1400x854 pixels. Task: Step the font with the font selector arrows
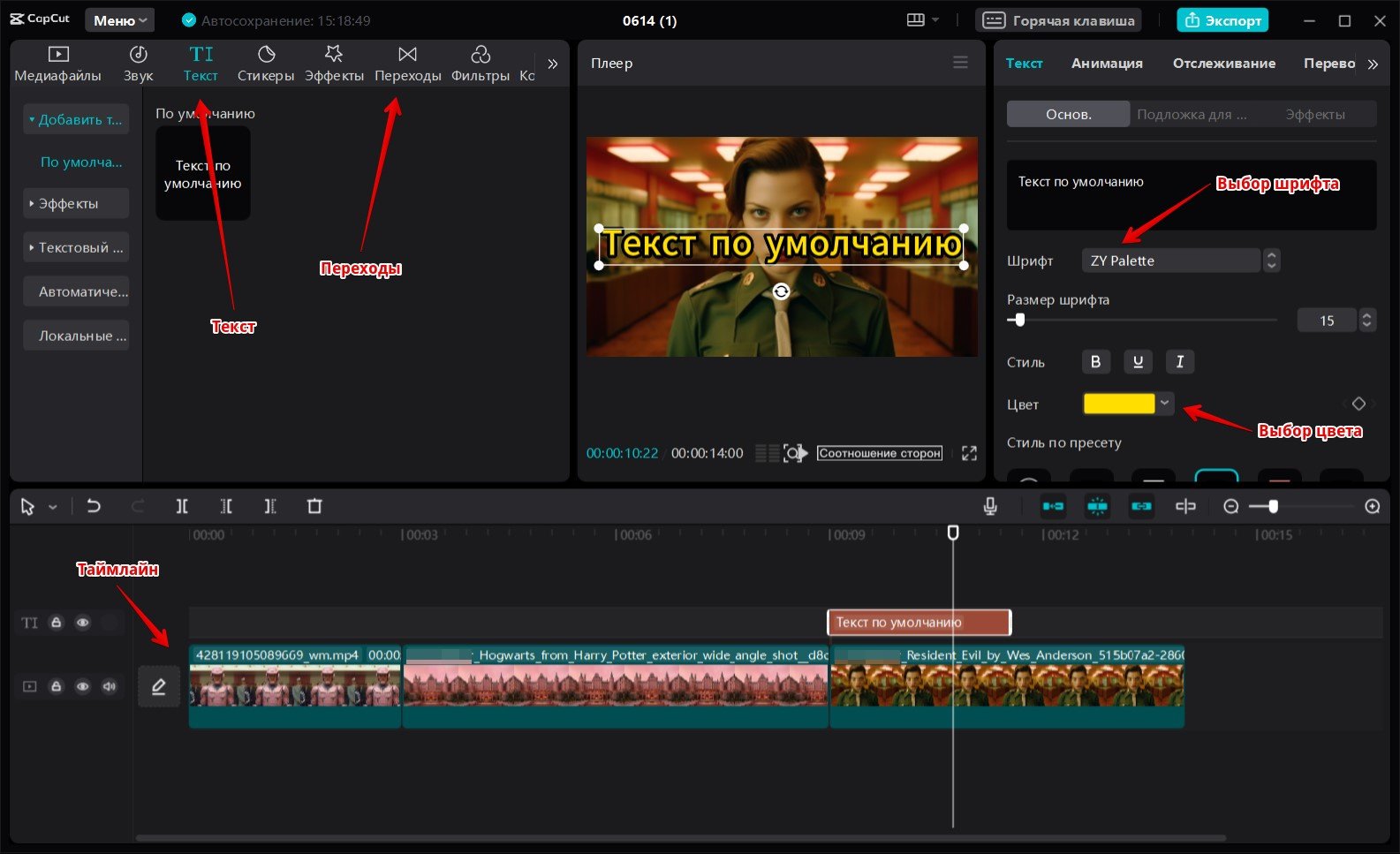click(x=1272, y=261)
